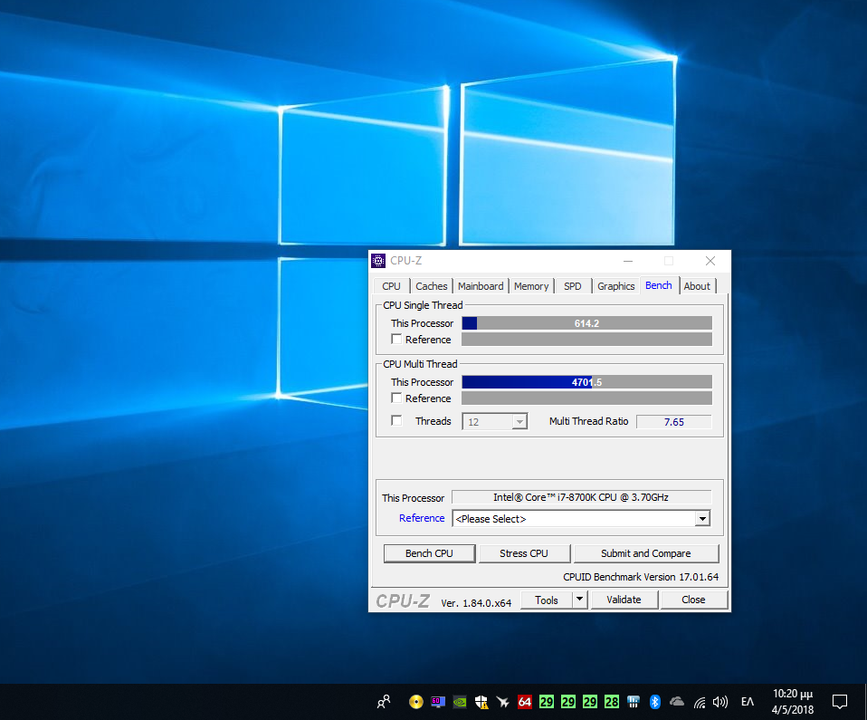Open the Reference <Please Select> combo box
Image resolution: width=867 pixels, height=720 pixels.
click(x=581, y=519)
